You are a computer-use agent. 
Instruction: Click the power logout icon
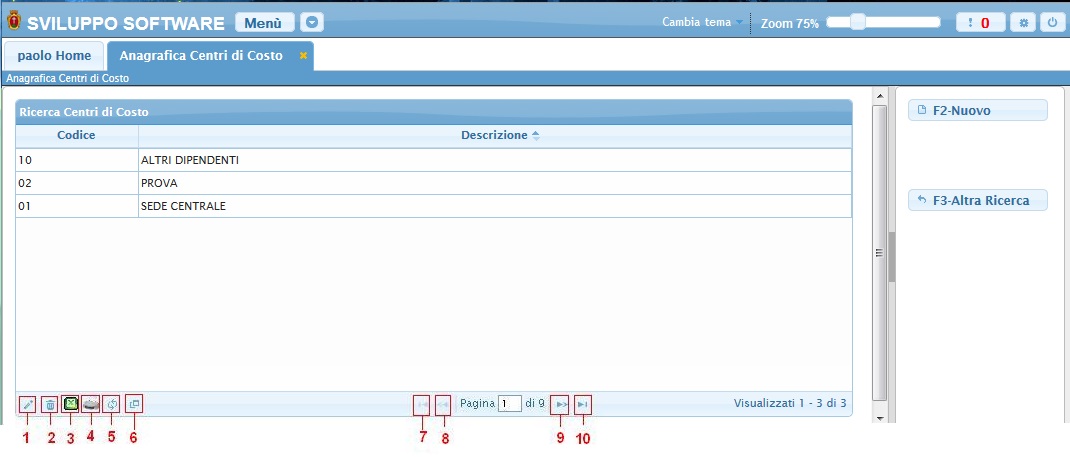(1051, 22)
